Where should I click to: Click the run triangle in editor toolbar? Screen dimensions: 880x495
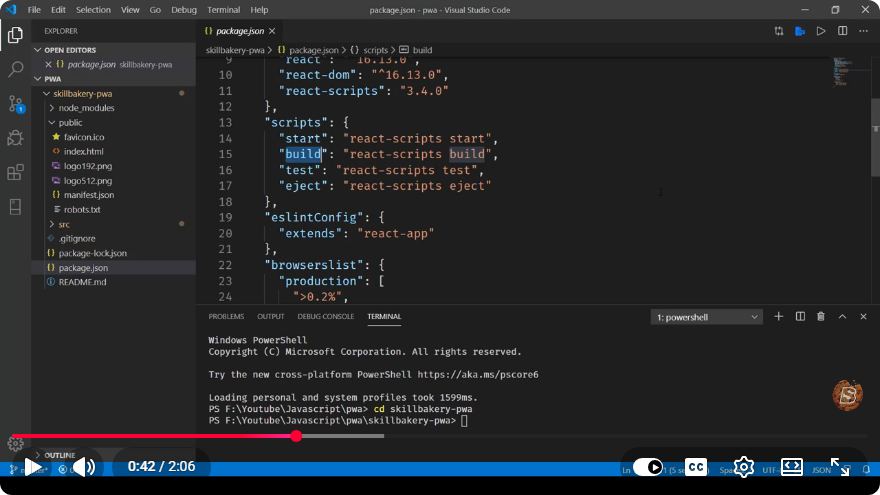[x=821, y=31]
